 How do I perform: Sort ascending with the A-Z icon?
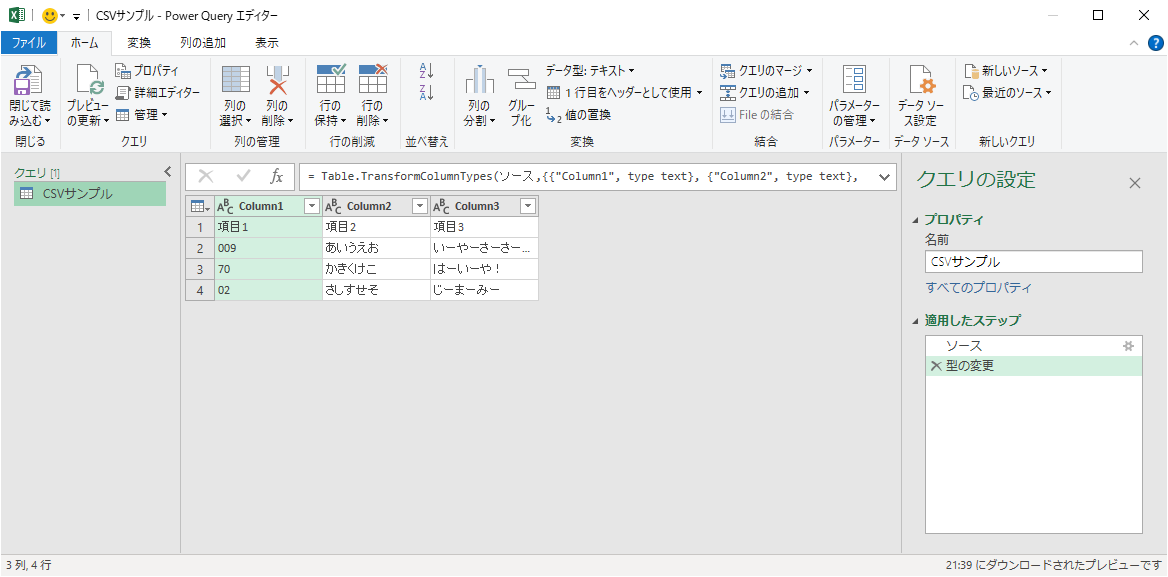[x=427, y=71]
